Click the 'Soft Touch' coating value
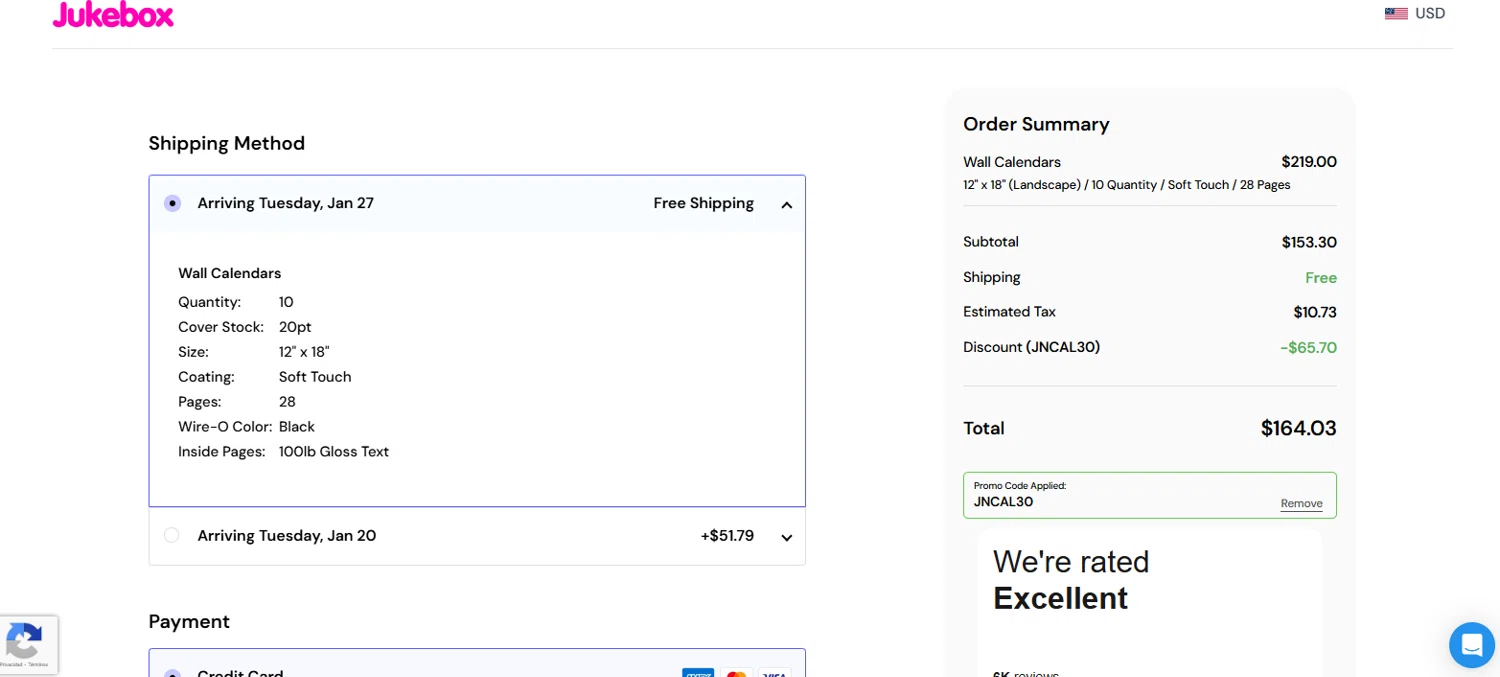Screen dimensions: 1500x677 click(x=315, y=377)
